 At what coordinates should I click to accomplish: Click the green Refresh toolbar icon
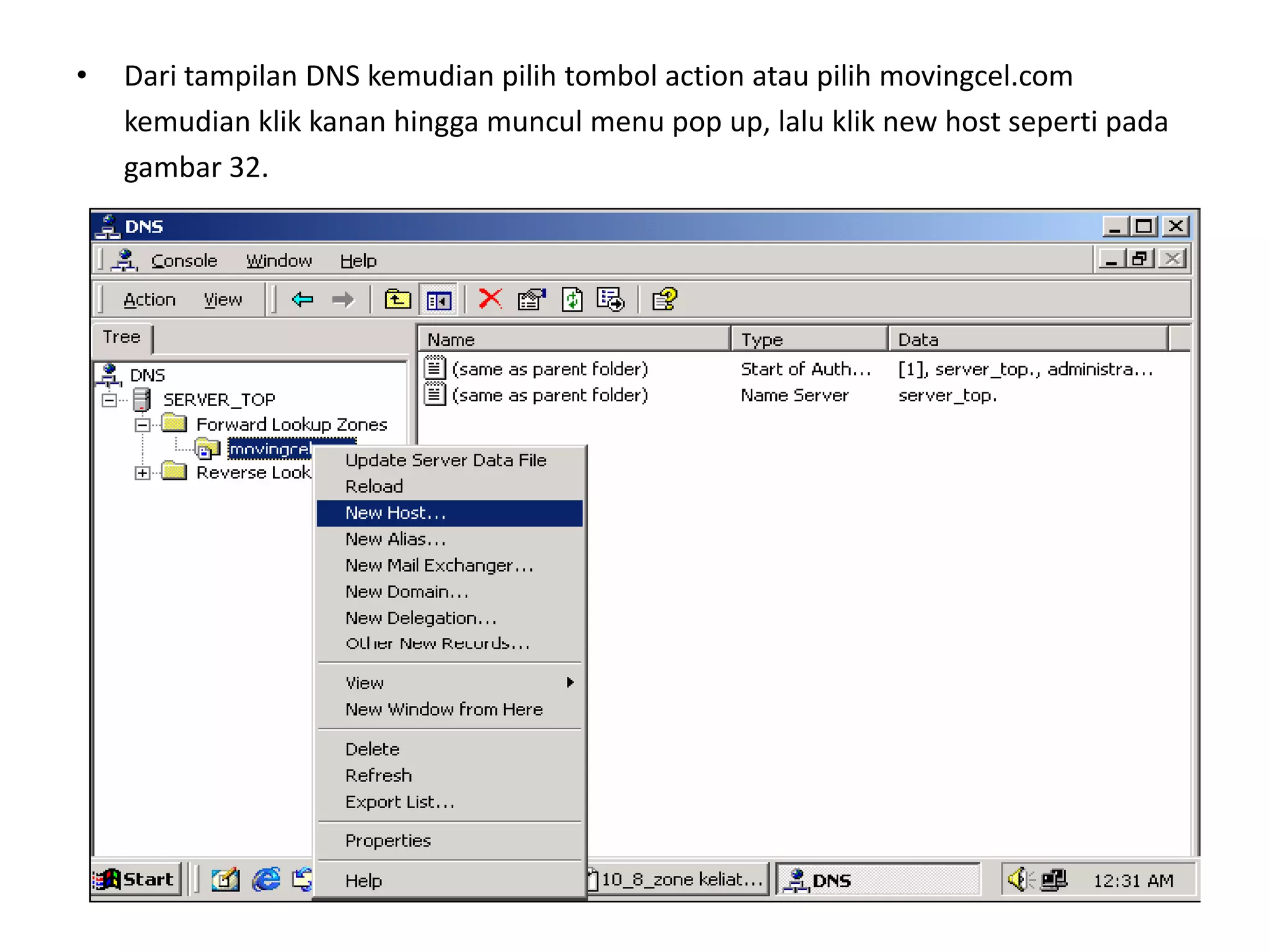572,300
